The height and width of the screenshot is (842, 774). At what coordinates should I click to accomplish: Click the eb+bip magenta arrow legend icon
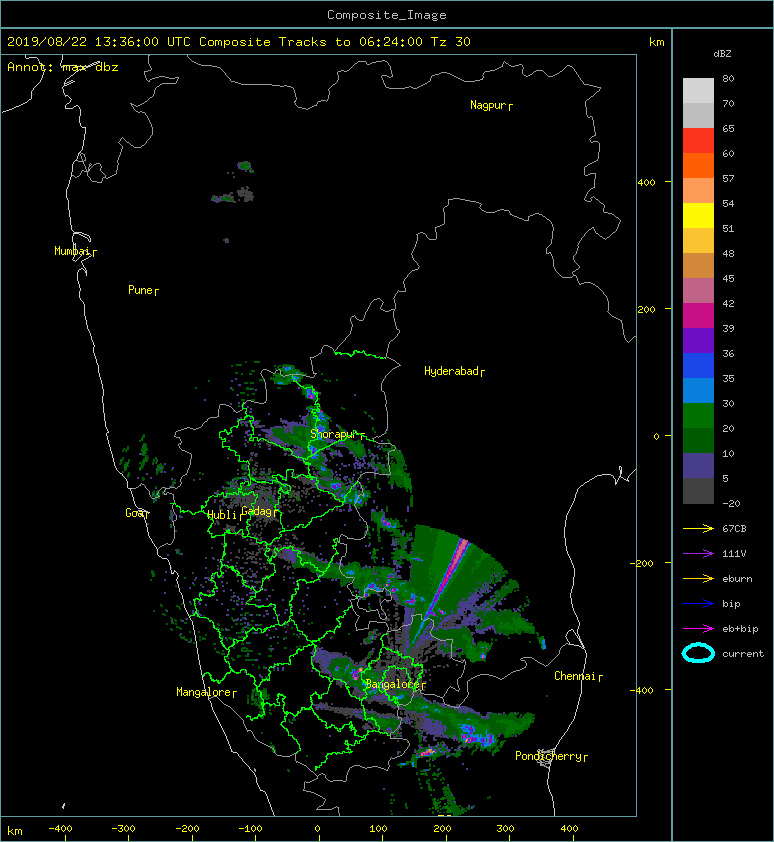point(698,629)
